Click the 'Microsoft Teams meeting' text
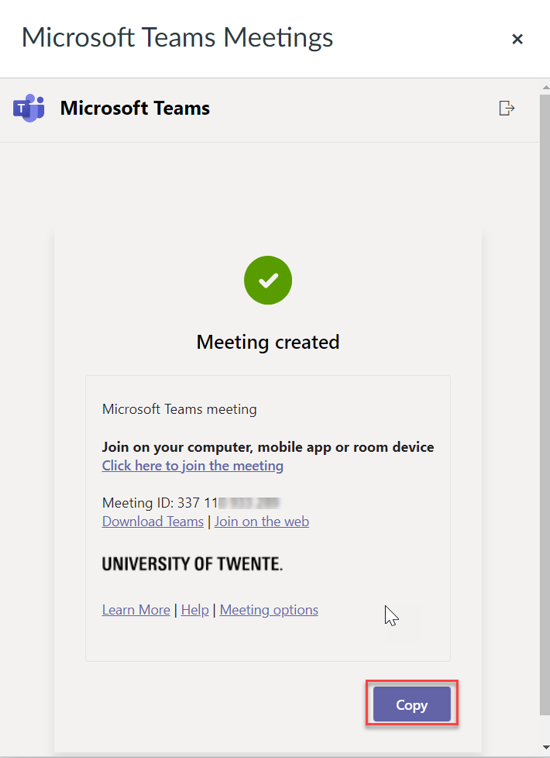550x758 pixels. pos(179,409)
